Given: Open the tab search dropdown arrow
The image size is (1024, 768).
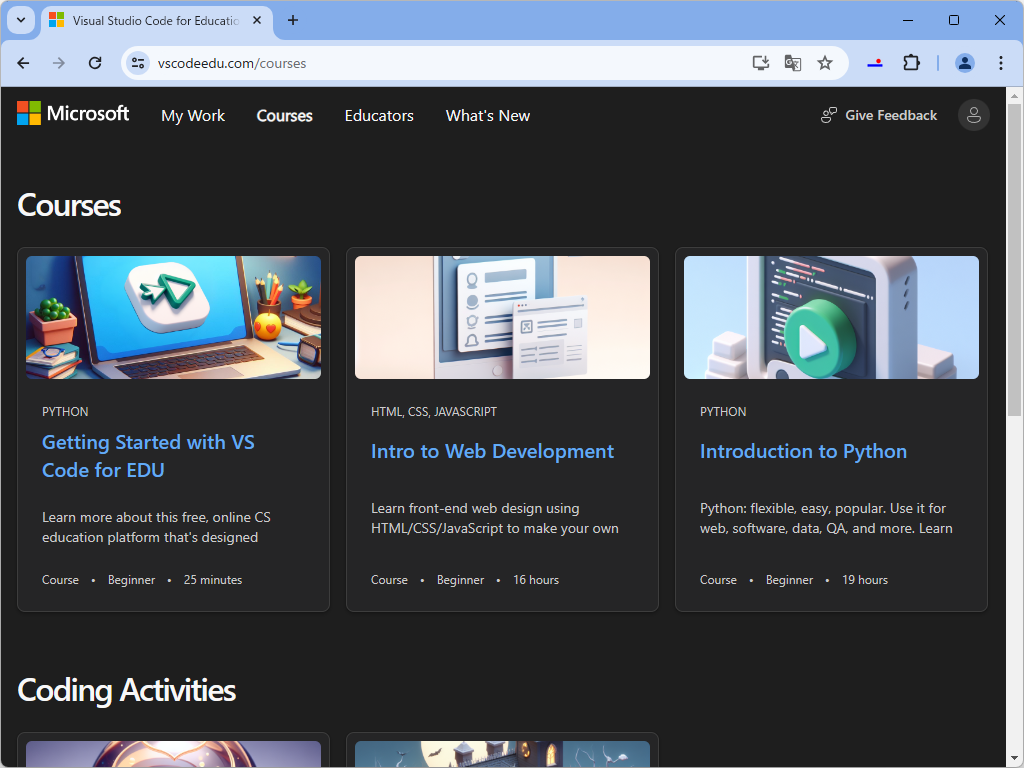Looking at the screenshot, I should point(21,20).
